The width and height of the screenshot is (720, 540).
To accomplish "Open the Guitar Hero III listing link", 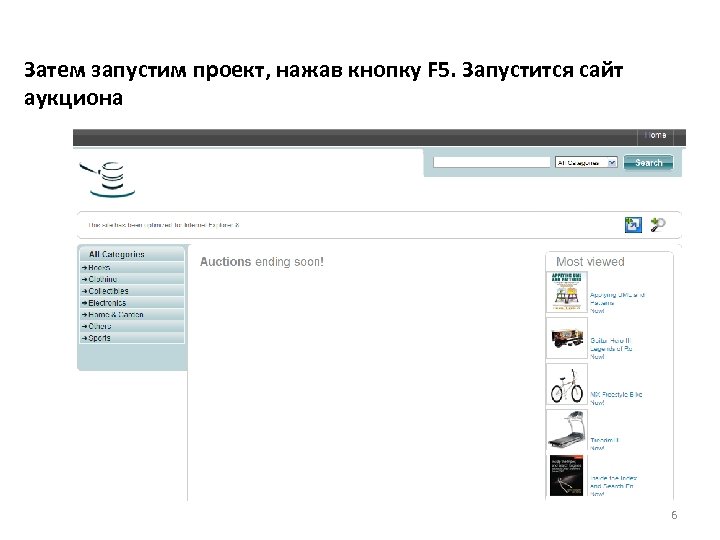I will [611, 345].
